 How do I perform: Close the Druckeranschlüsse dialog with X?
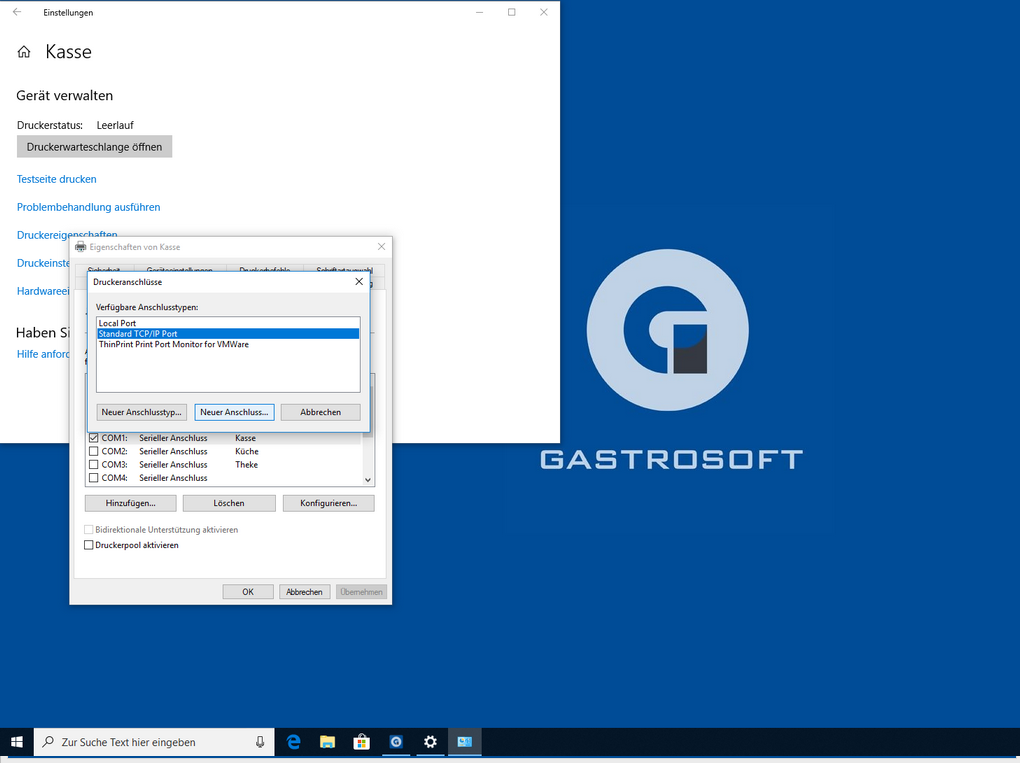(x=358, y=282)
